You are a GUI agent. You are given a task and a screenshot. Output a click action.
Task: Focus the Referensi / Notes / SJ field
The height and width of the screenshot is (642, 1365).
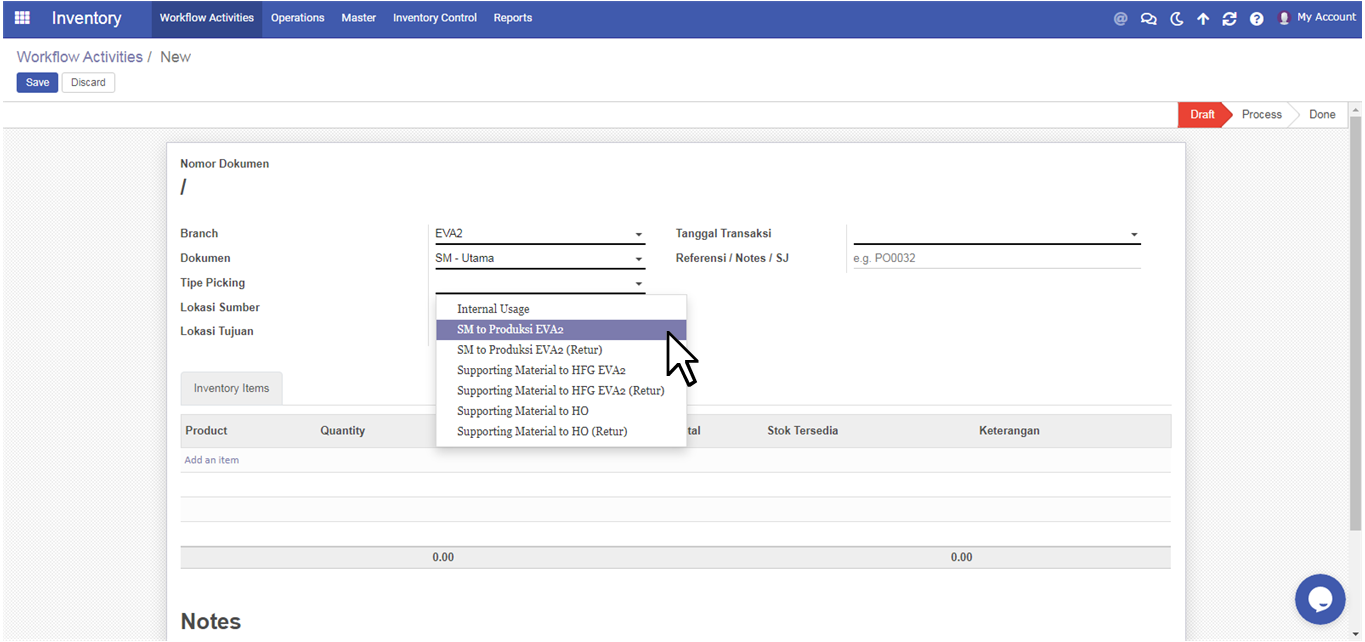(995, 258)
